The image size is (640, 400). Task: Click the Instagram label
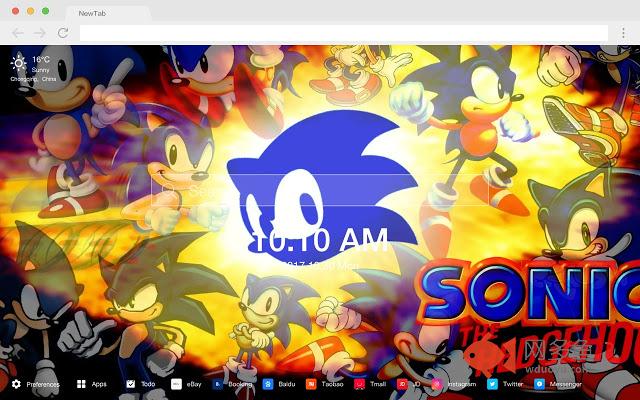462,384
